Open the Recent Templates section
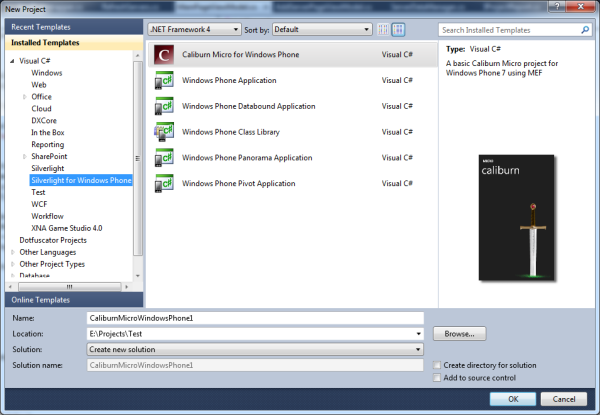The height and width of the screenshot is (415, 600). (74, 27)
